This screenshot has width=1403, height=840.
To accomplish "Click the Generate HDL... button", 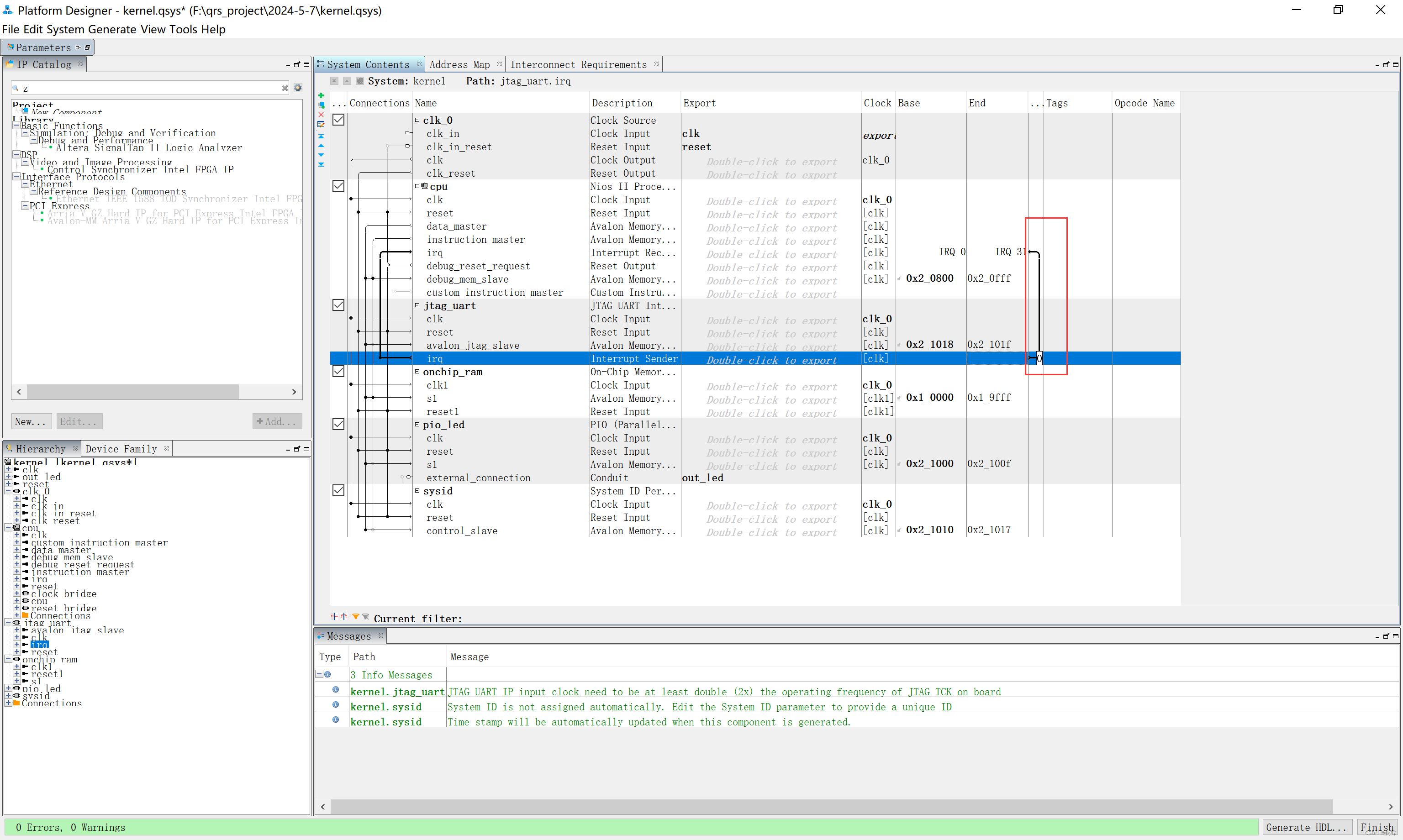I will [1306, 827].
